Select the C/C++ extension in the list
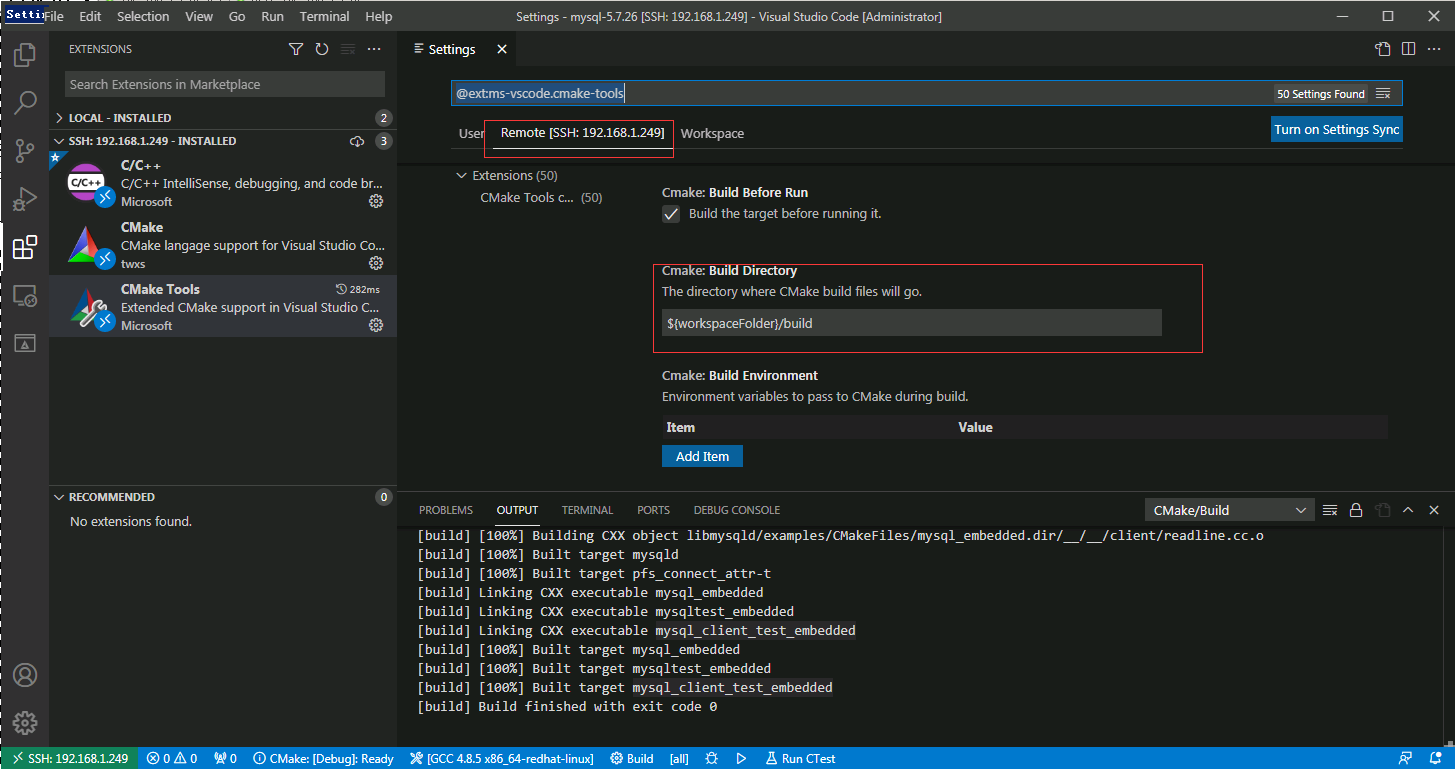 click(223, 182)
